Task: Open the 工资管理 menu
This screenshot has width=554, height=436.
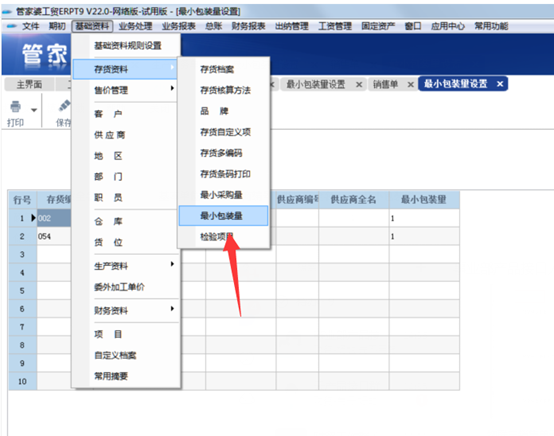Action: (335, 26)
